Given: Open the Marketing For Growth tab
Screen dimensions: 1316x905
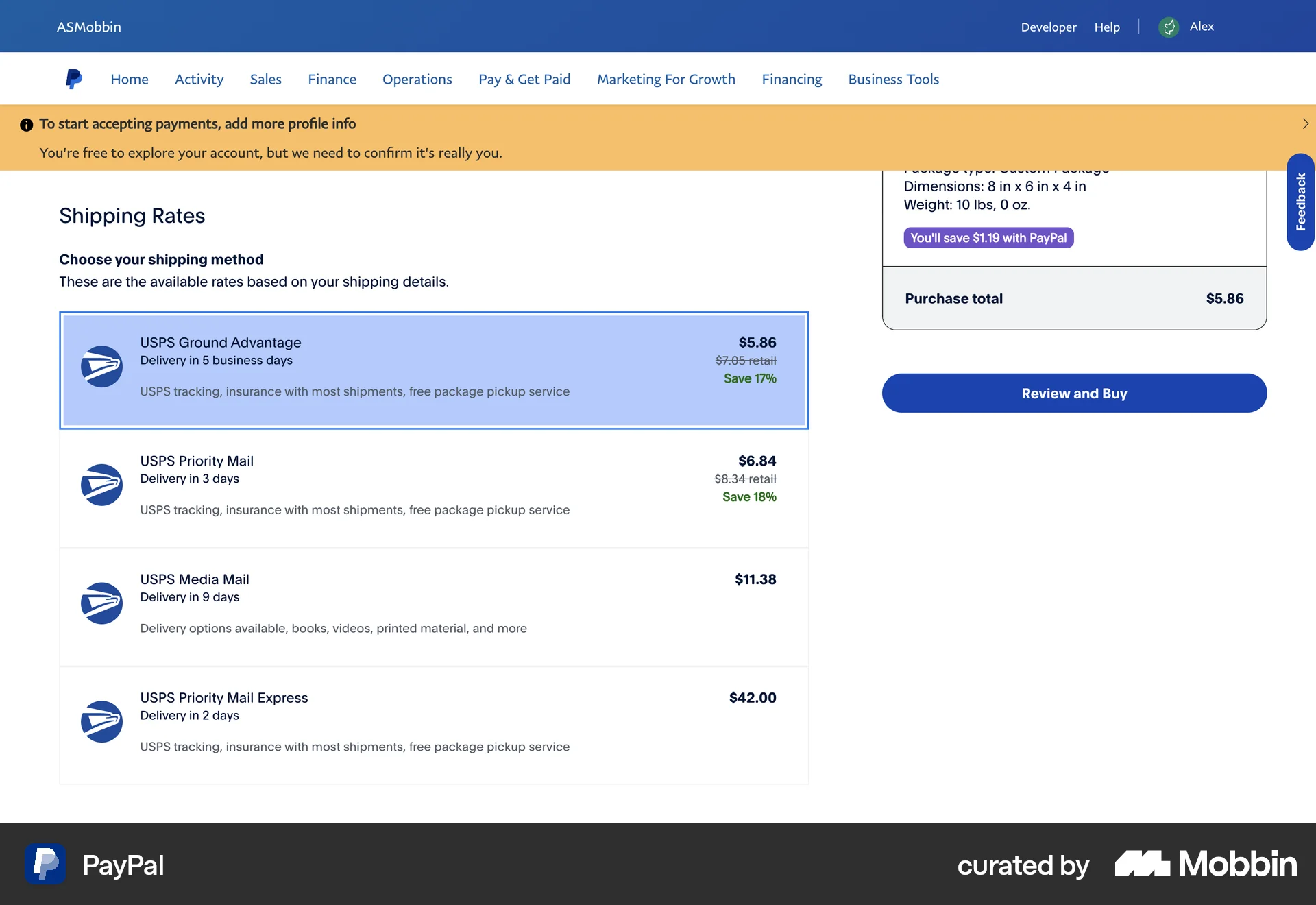Looking at the screenshot, I should [666, 79].
